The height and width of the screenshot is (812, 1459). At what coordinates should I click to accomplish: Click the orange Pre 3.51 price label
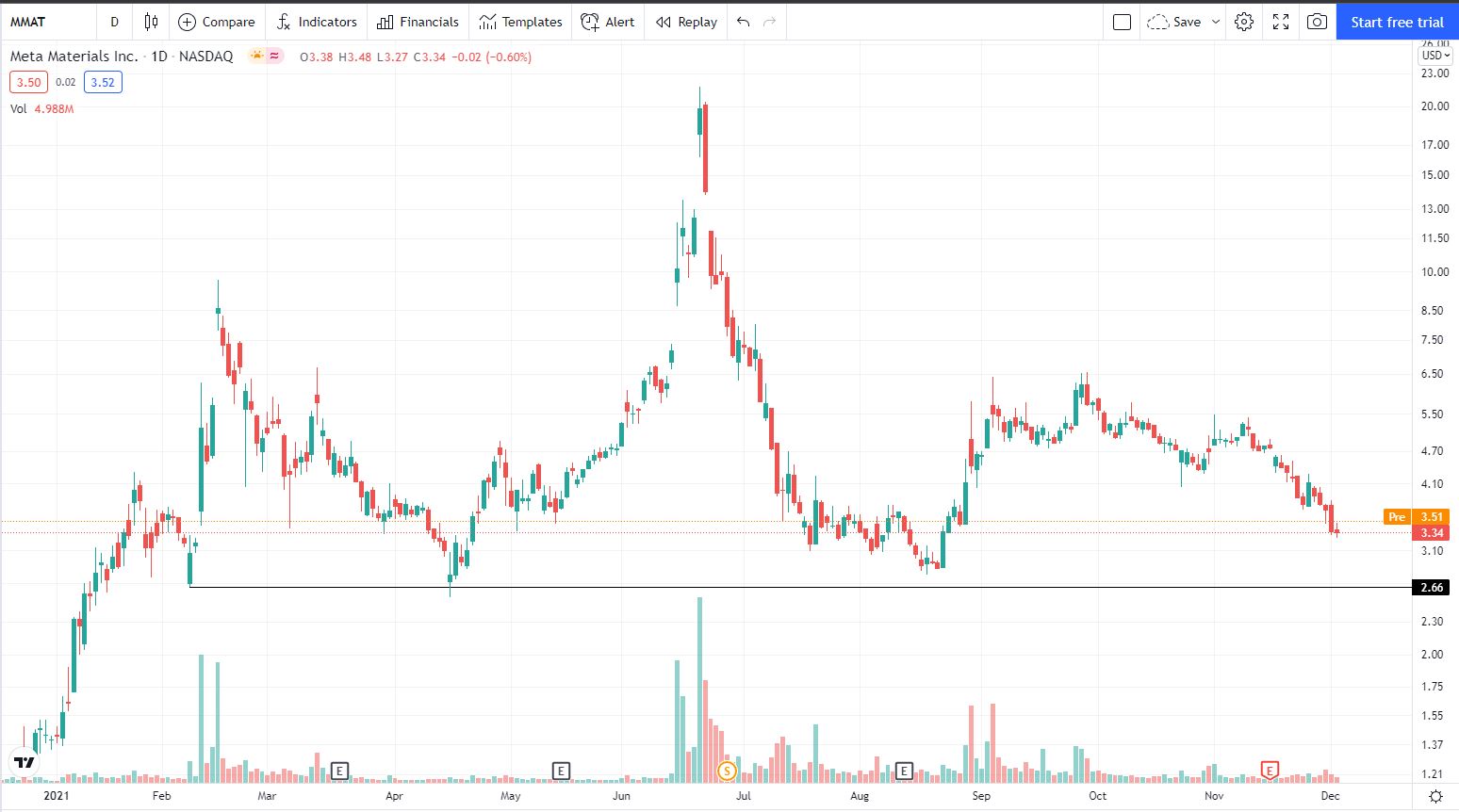1416,516
